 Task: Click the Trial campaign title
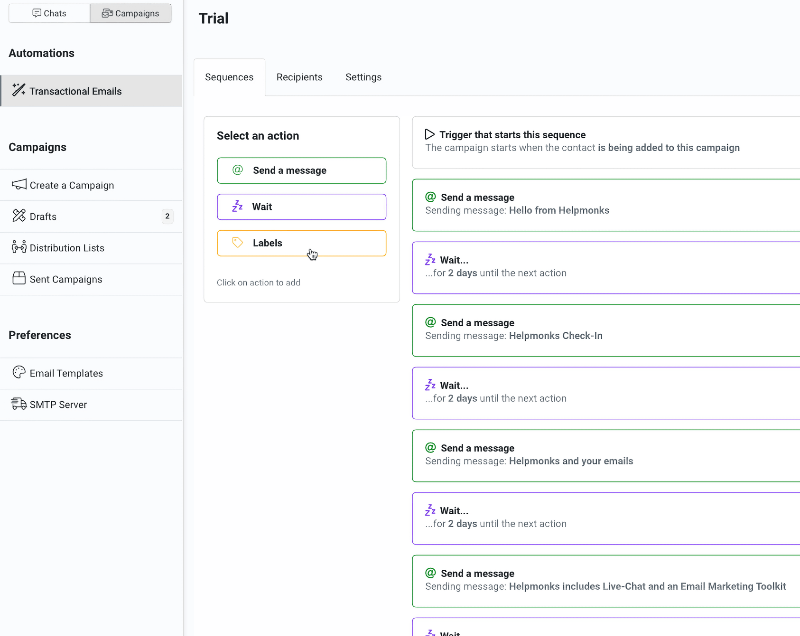tap(213, 18)
